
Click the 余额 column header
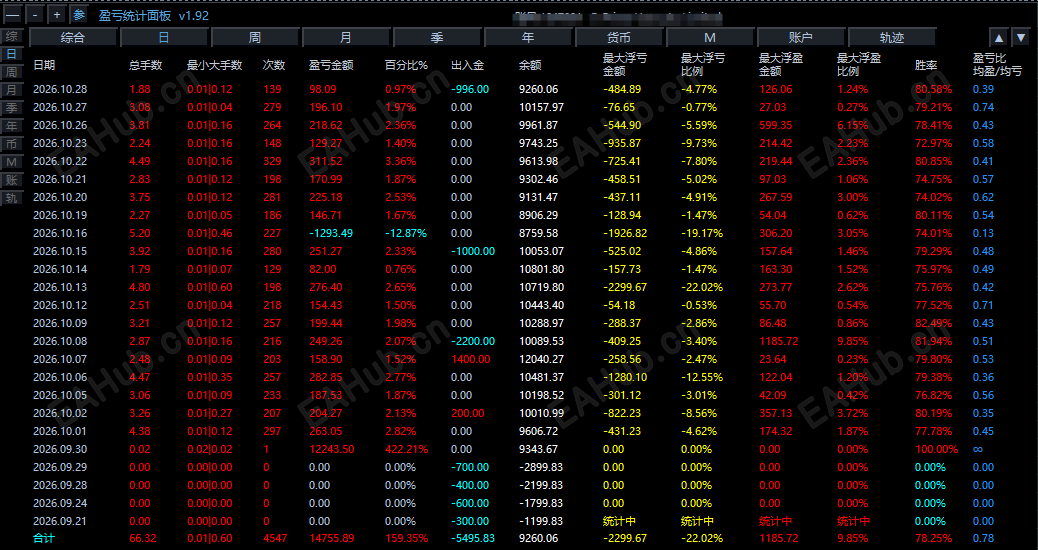530,65
